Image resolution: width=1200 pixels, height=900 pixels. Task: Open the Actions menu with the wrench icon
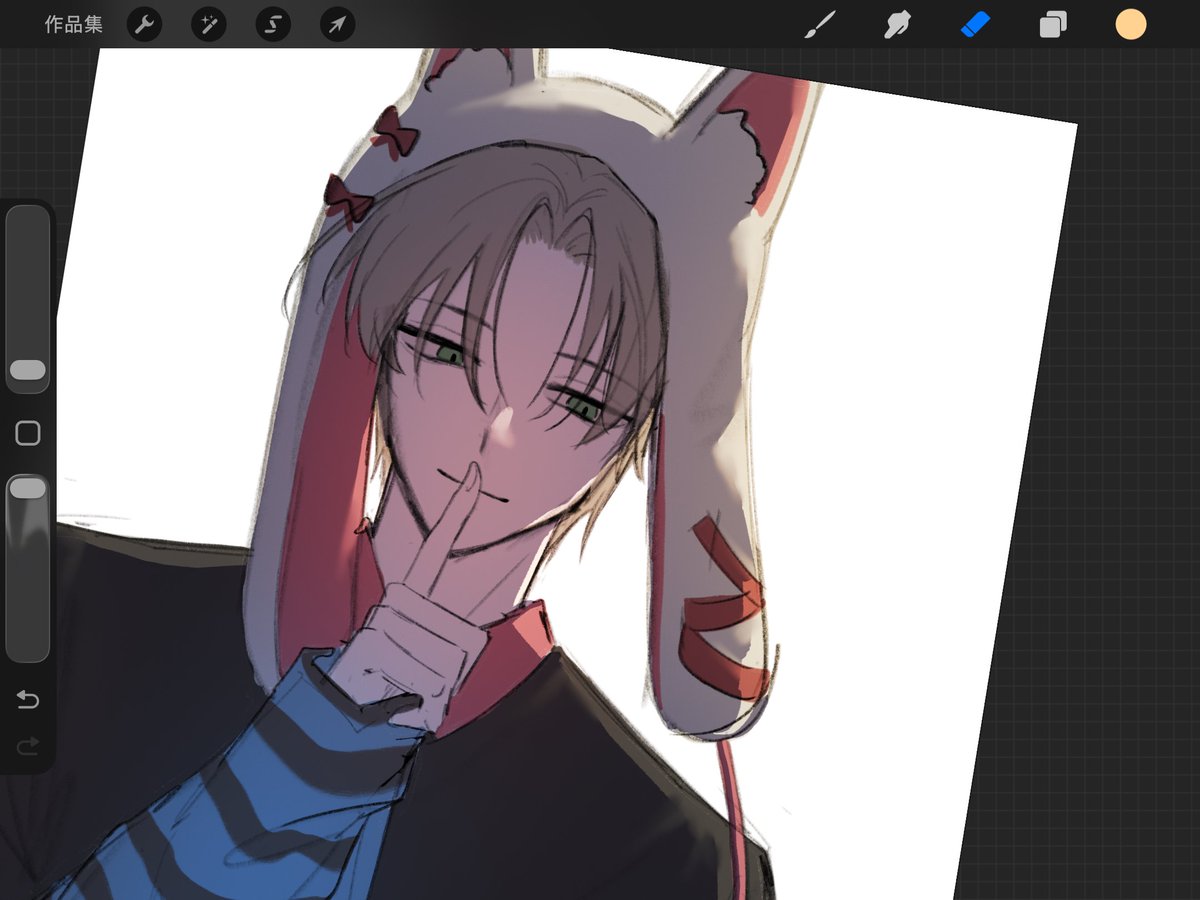(145, 24)
